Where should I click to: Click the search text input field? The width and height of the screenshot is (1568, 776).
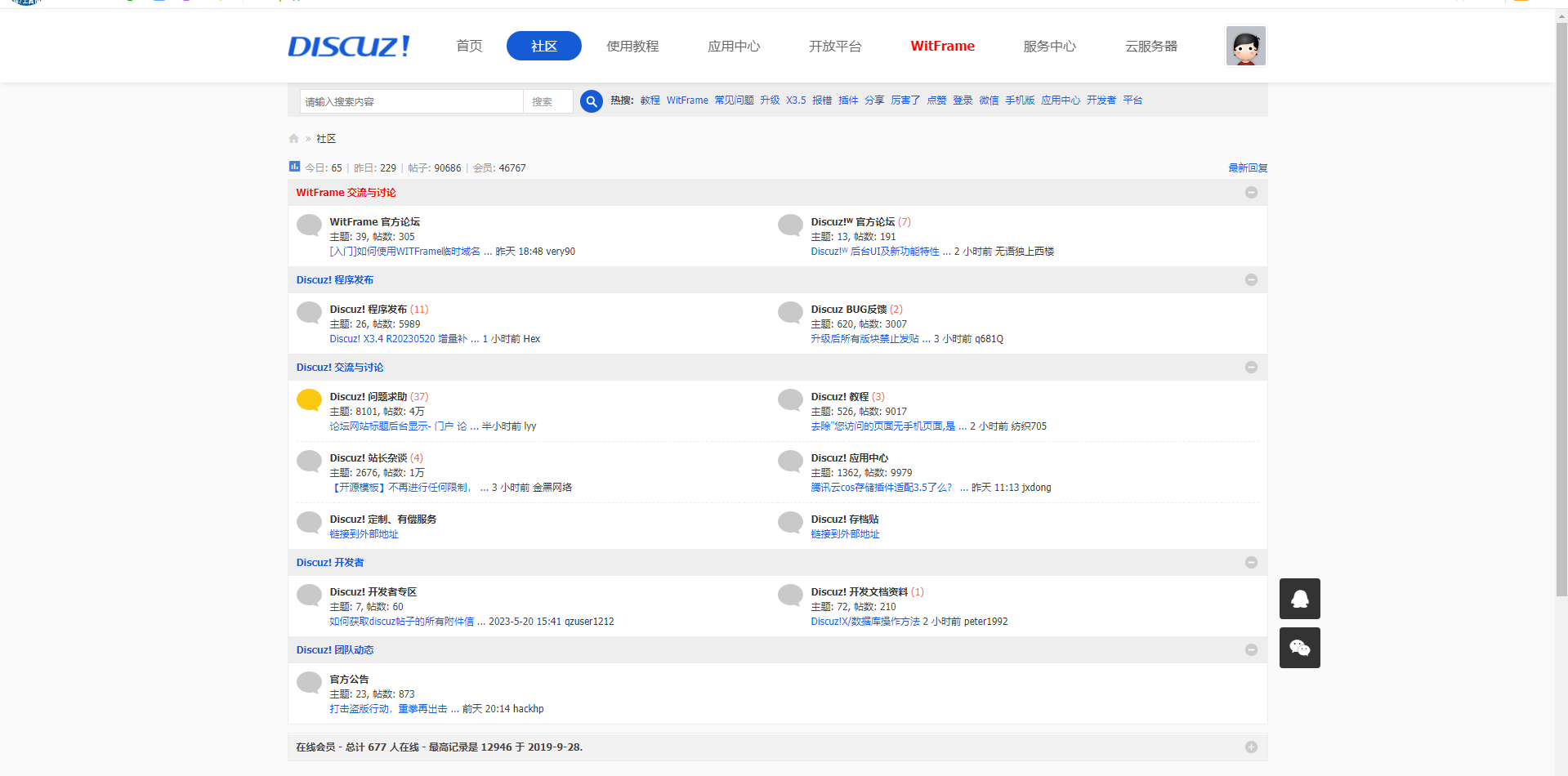pyautogui.click(x=411, y=102)
